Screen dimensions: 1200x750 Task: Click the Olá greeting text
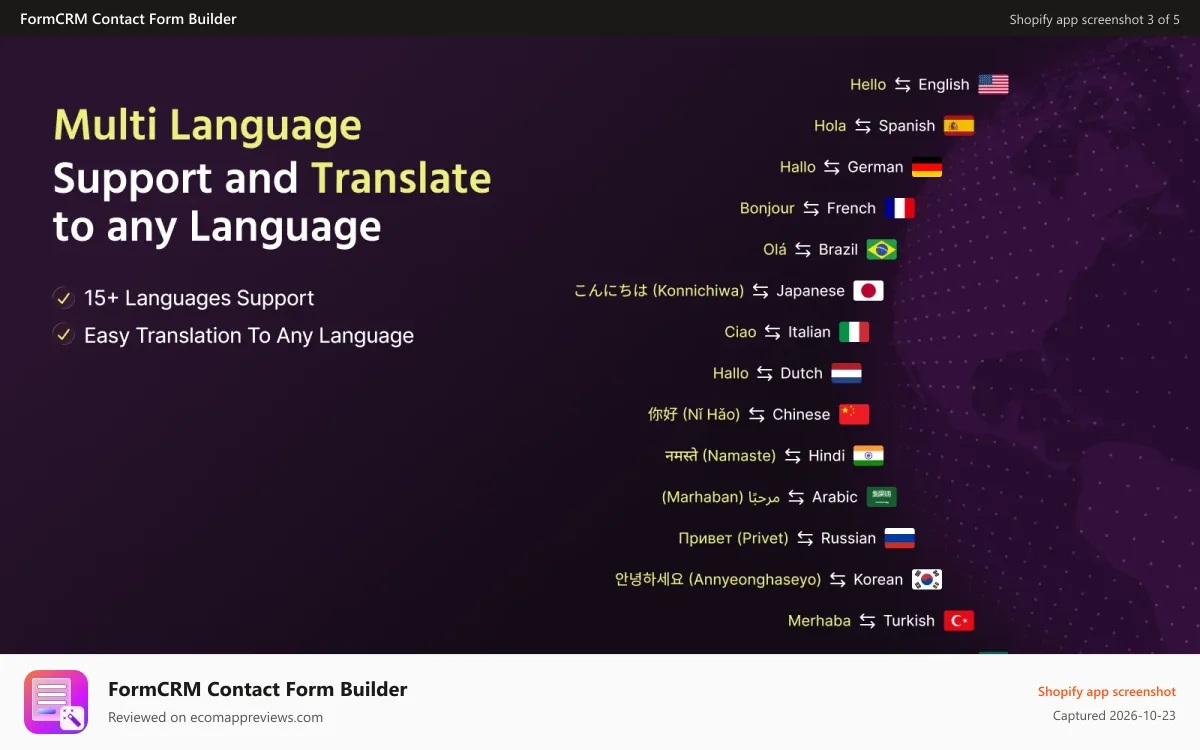(775, 249)
